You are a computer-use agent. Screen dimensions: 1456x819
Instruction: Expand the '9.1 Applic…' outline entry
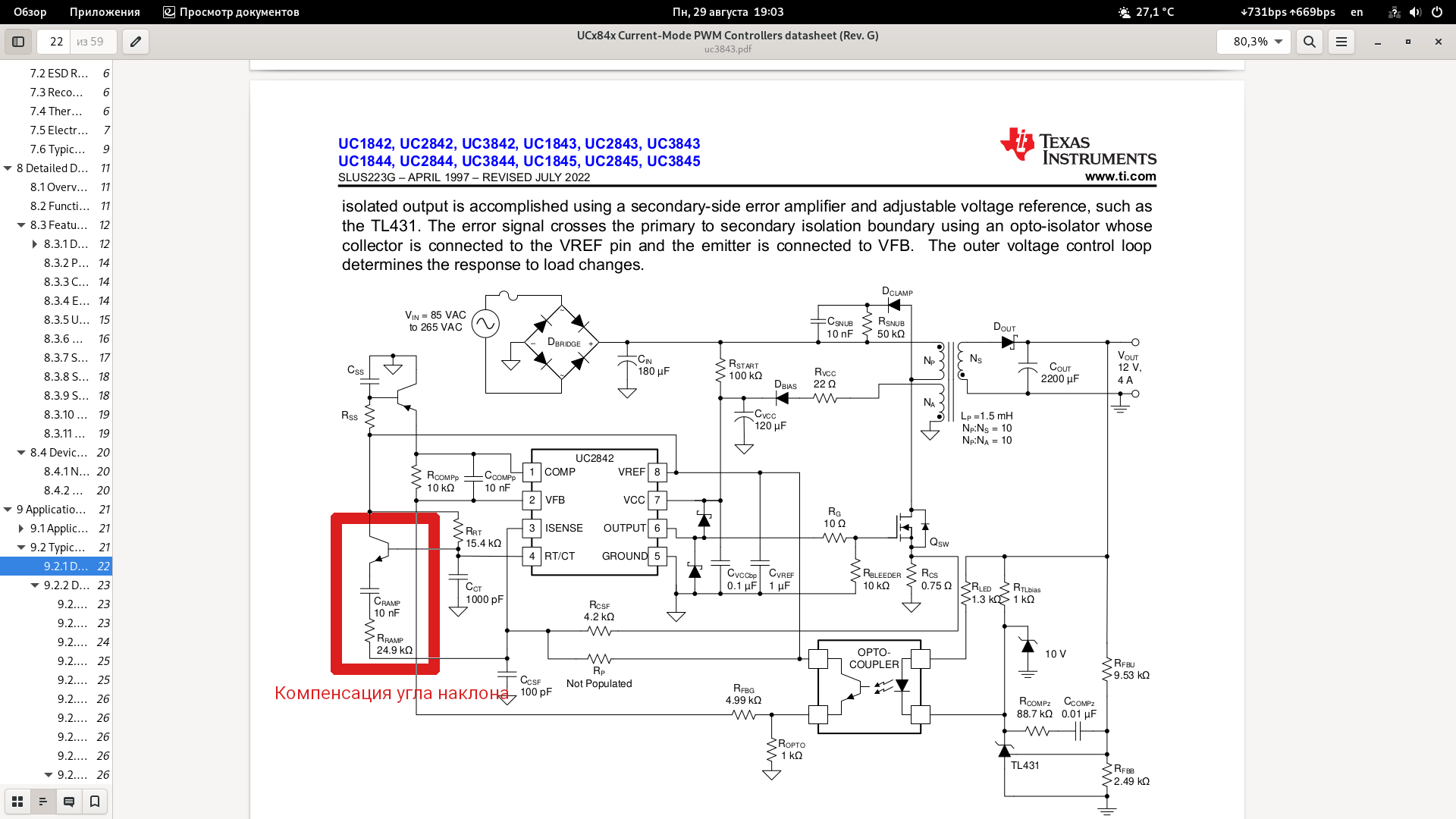pos(21,529)
